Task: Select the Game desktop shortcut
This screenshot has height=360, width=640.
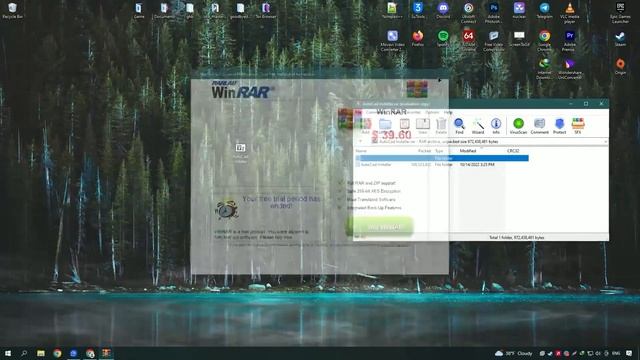Action: click(139, 11)
